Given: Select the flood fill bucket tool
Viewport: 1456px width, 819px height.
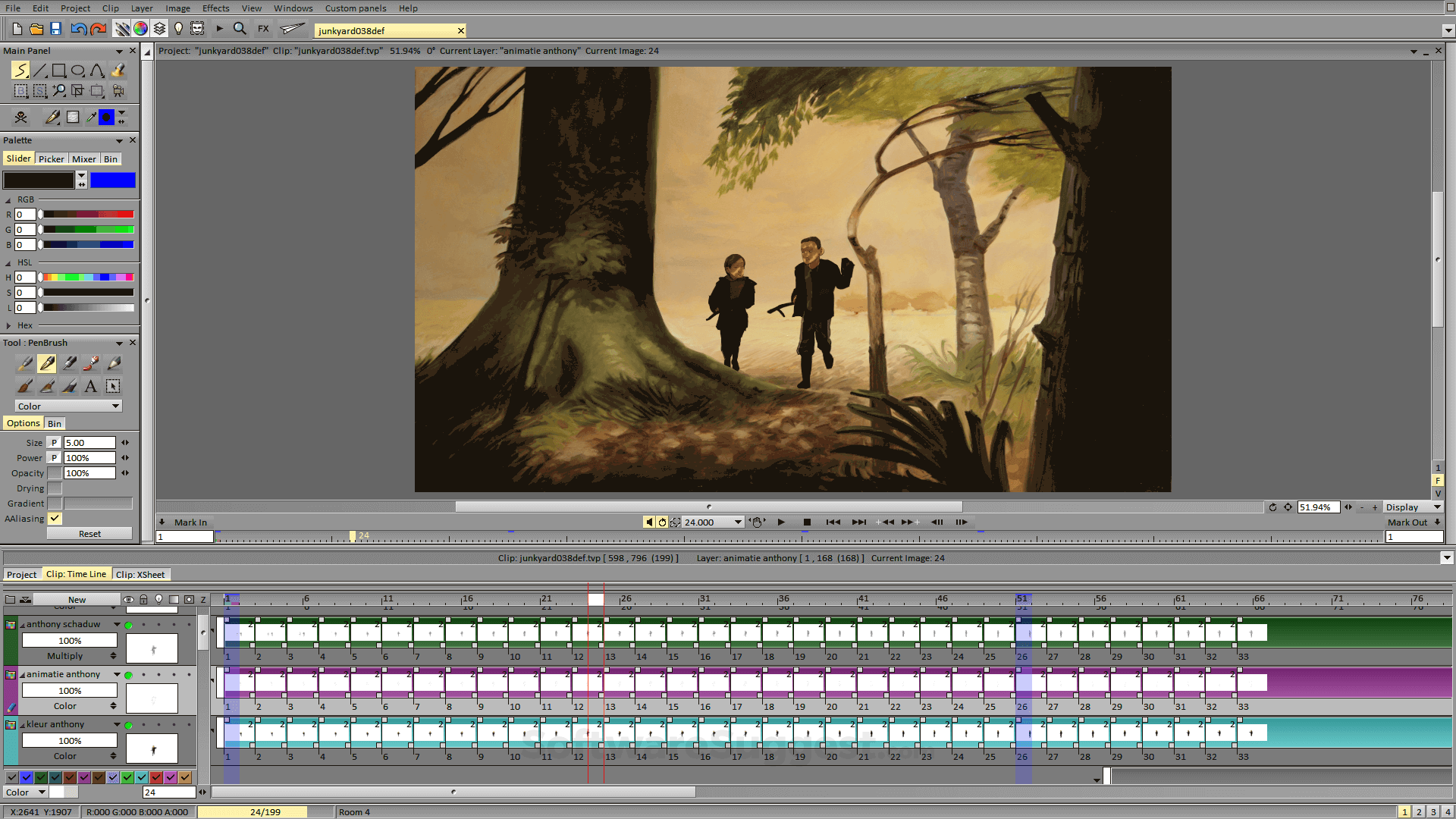Looking at the screenshot, I should click(118, 71).
